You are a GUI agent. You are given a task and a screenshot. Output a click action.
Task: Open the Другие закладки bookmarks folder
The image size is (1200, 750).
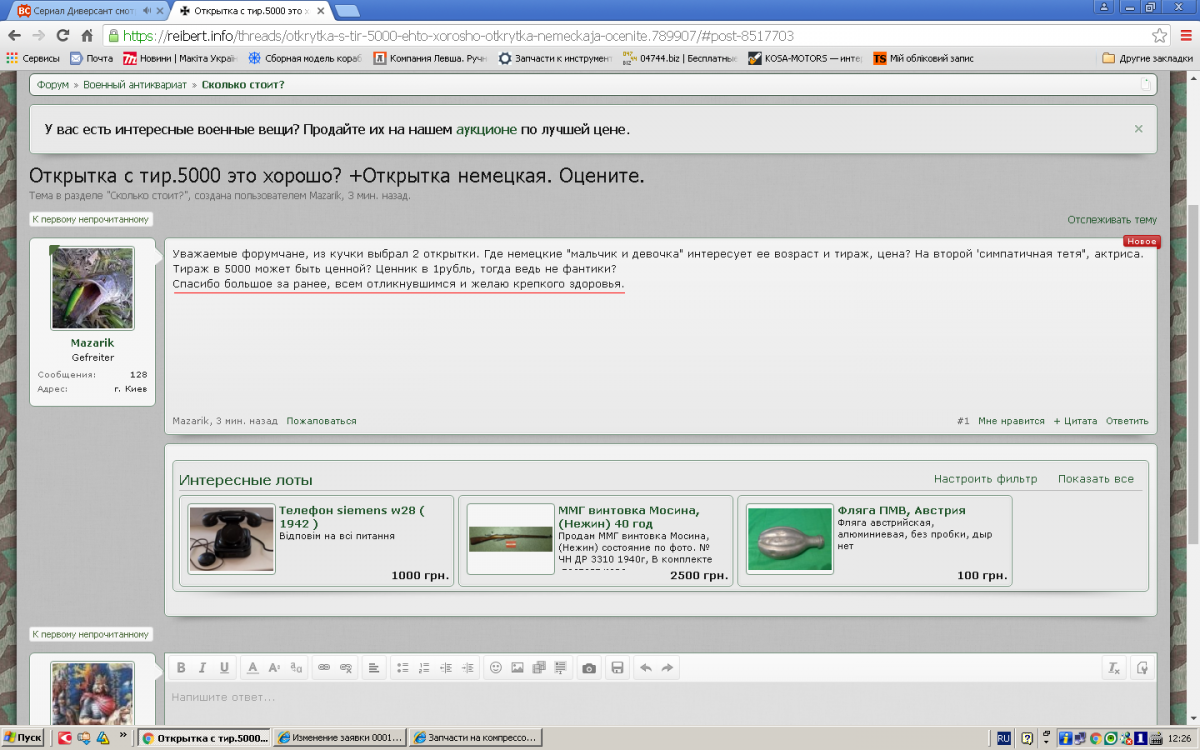tap(1147, 58)
